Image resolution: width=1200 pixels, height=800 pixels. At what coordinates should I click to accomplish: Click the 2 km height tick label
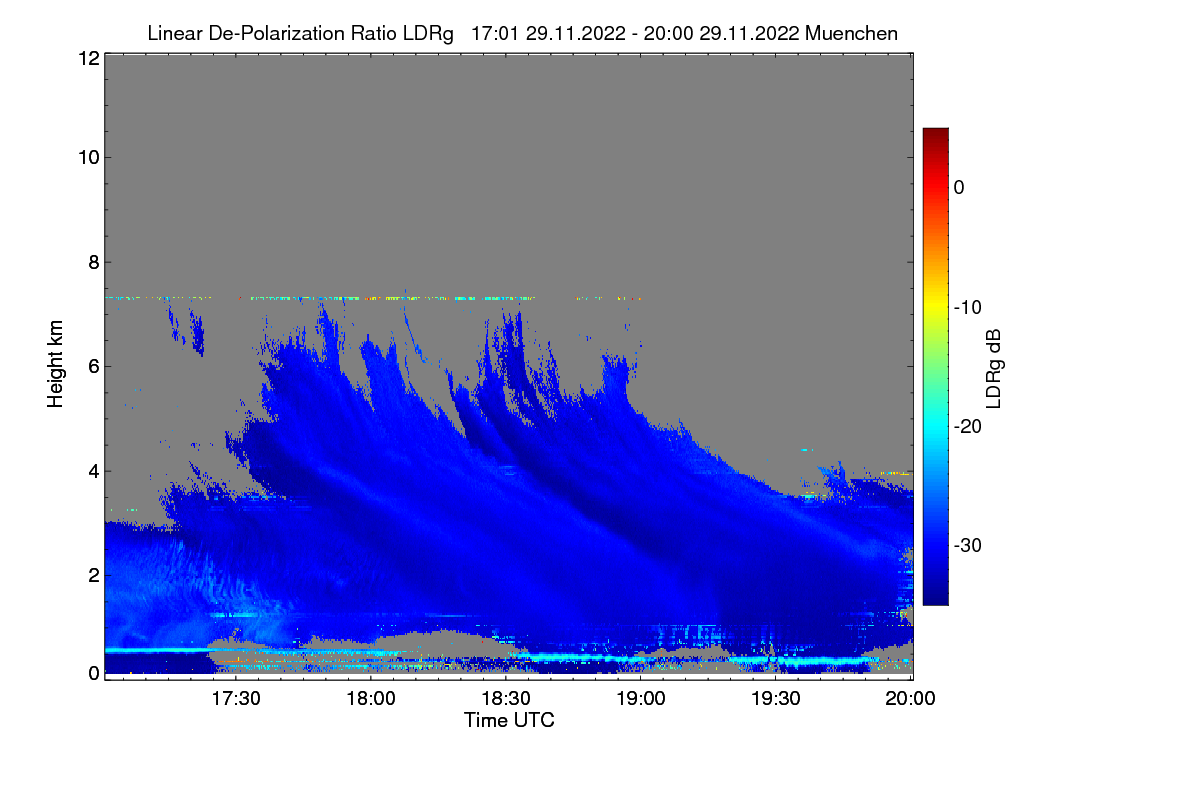pos(93,574)
